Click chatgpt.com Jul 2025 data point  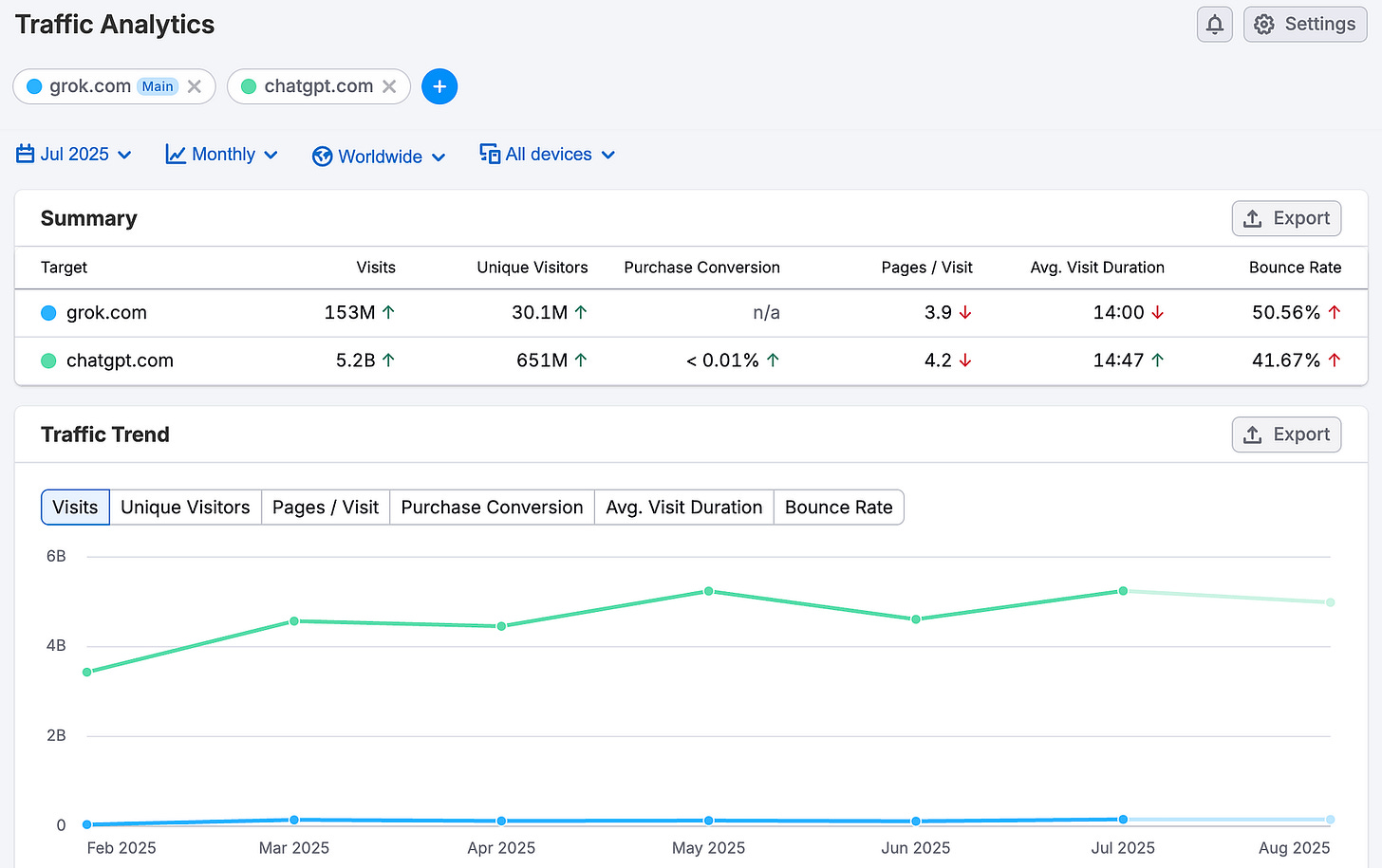pos(1123,591)
